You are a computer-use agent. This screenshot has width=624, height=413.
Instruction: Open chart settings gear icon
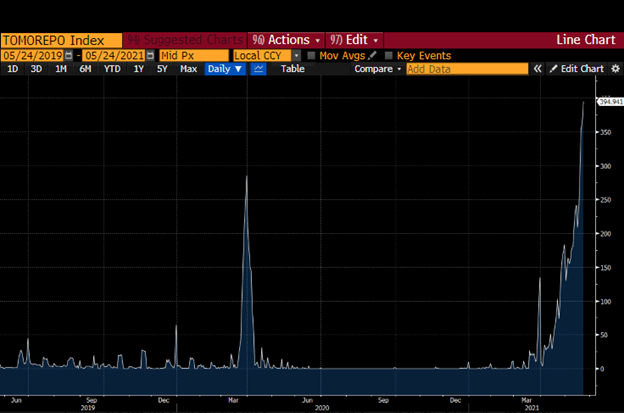(x=614, y=69)
